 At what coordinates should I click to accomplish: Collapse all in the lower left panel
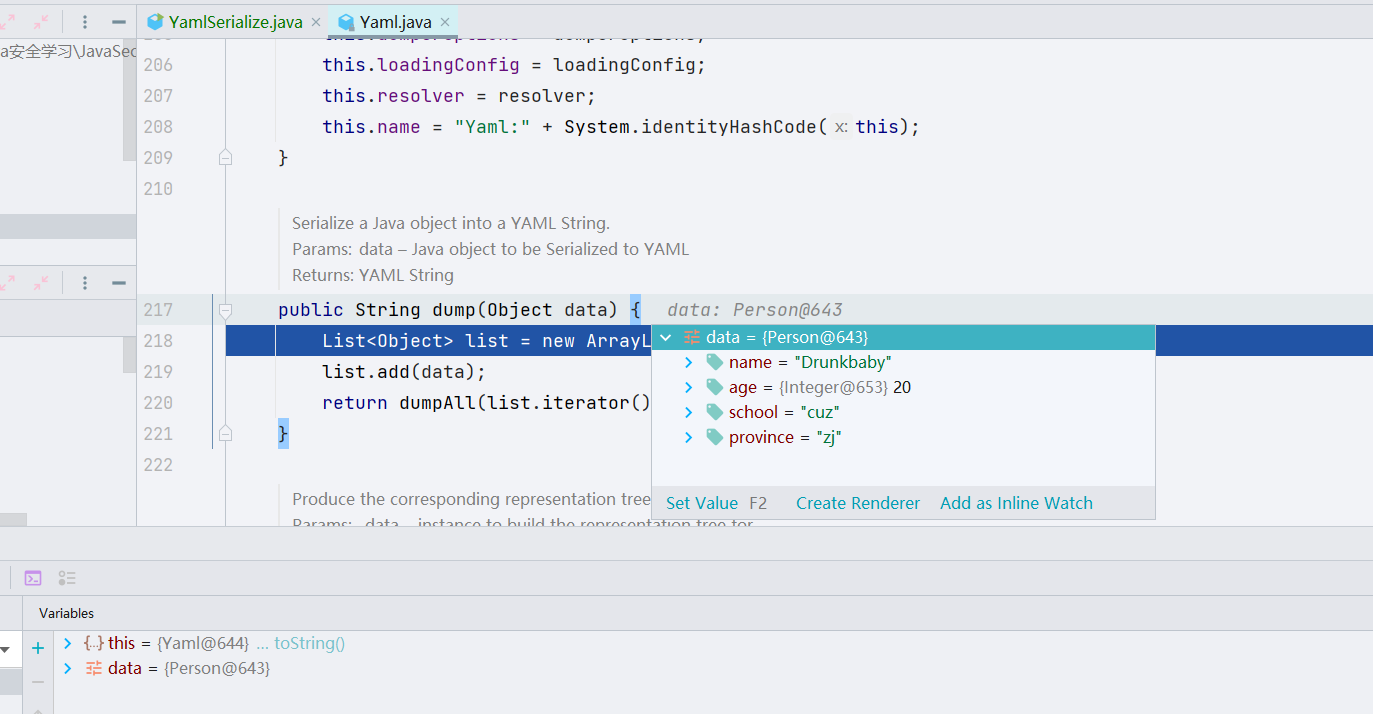(x=40, y=283)
